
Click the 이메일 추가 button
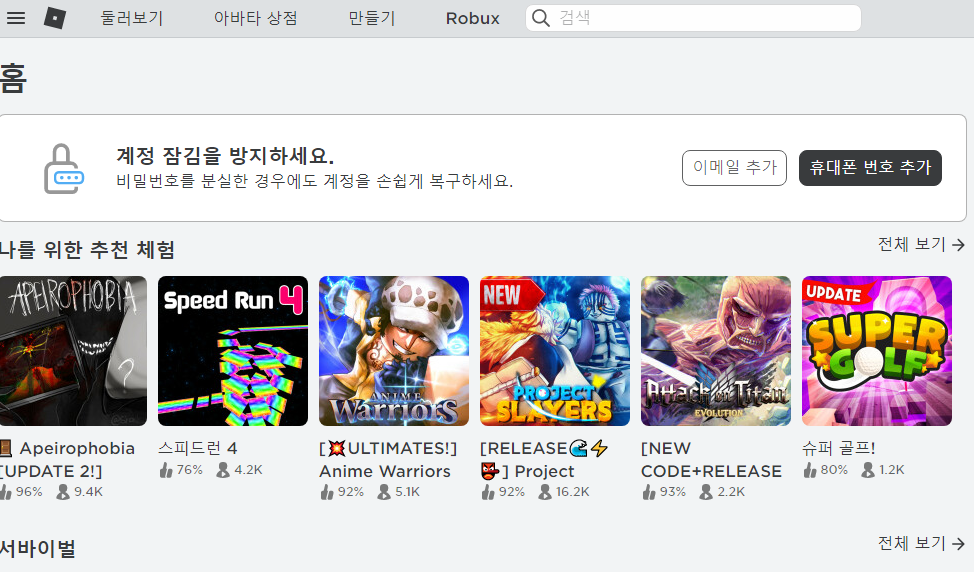pos(734,168)
